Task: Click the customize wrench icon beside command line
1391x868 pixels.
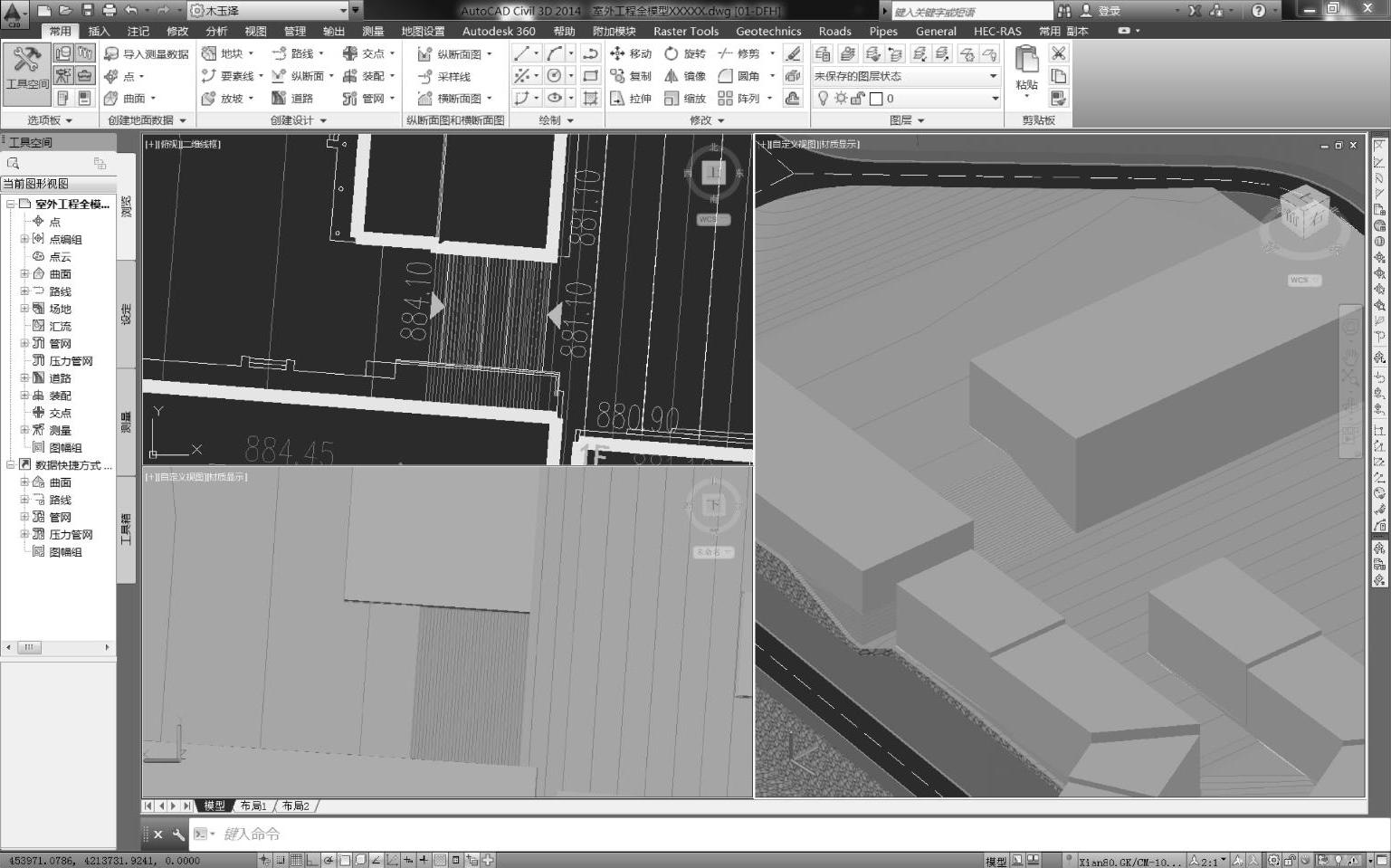Action: click(x=178, y=835)
